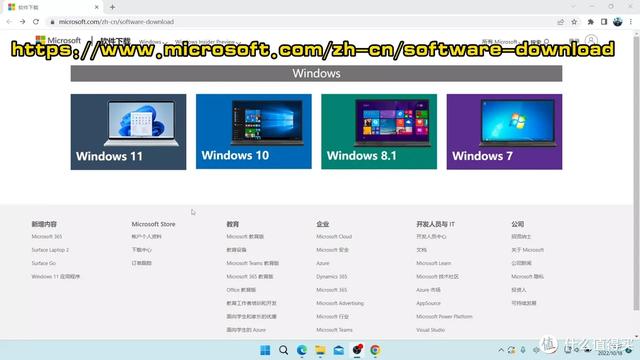Select the Windows 11 download tile

128,132
